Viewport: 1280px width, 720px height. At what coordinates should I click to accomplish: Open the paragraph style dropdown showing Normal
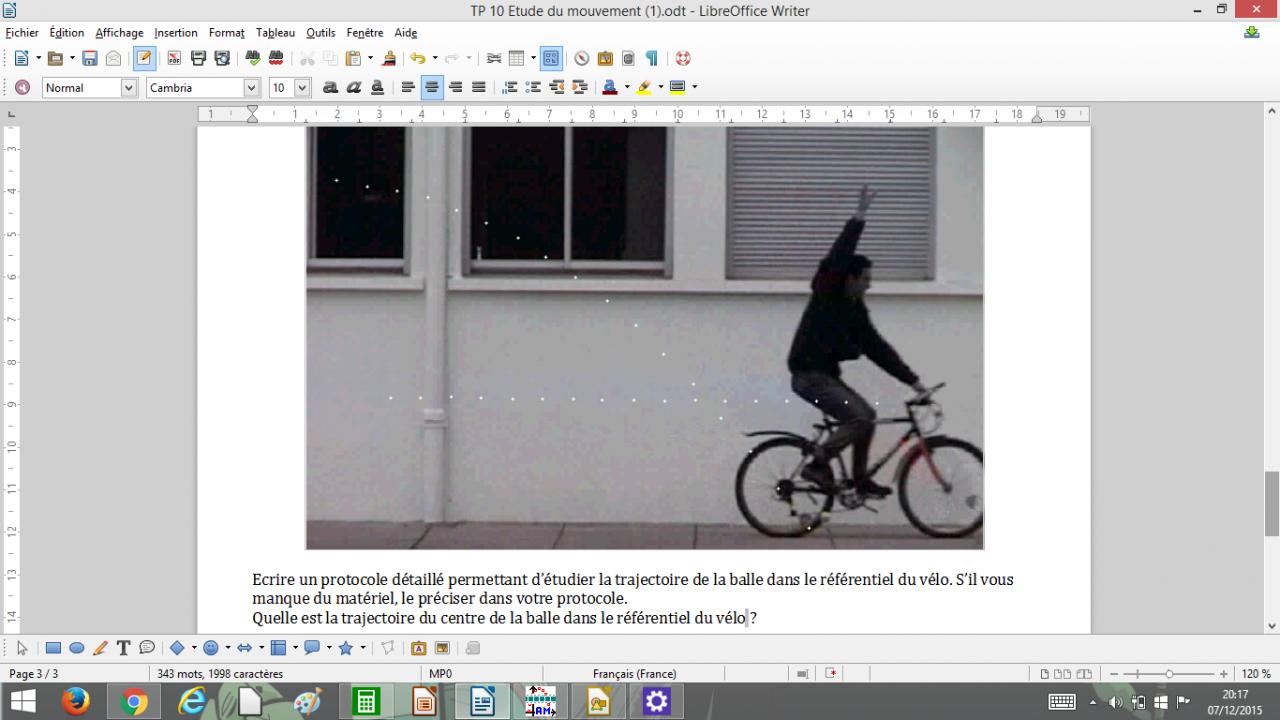coord(128,88)
